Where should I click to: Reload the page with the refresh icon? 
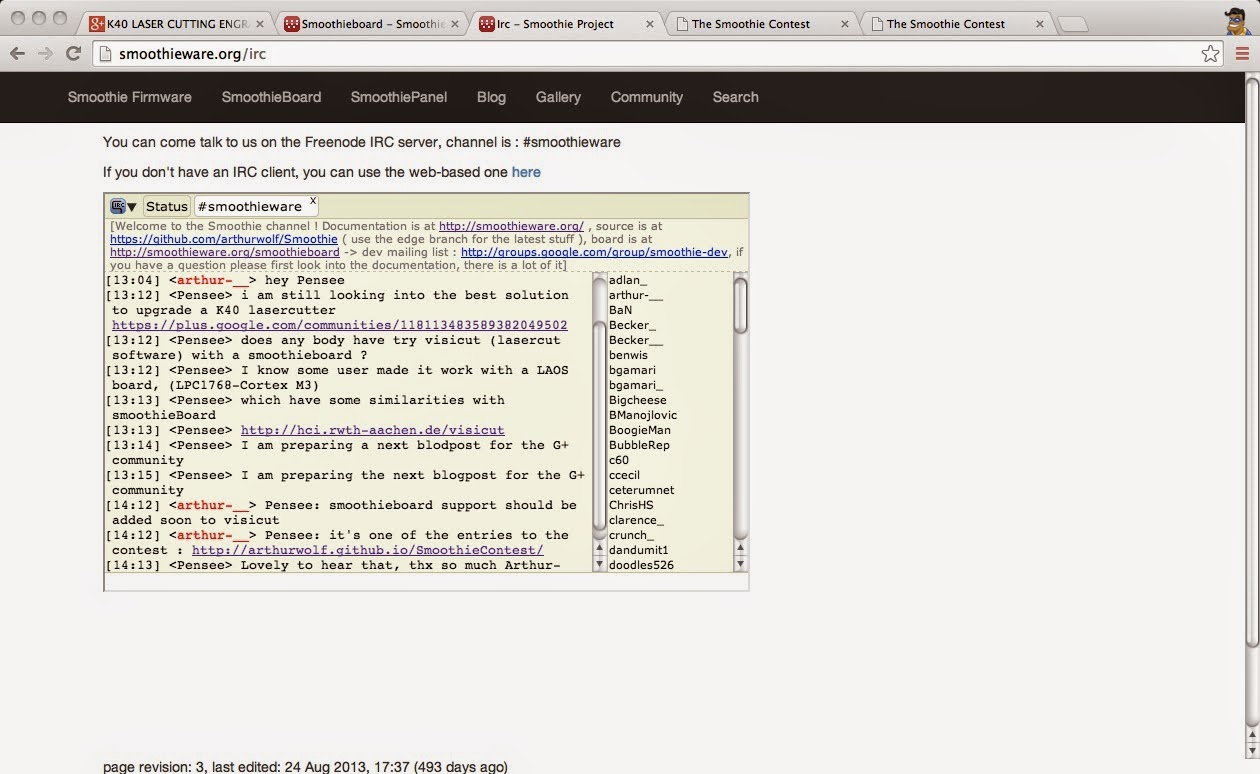[73, 54]
